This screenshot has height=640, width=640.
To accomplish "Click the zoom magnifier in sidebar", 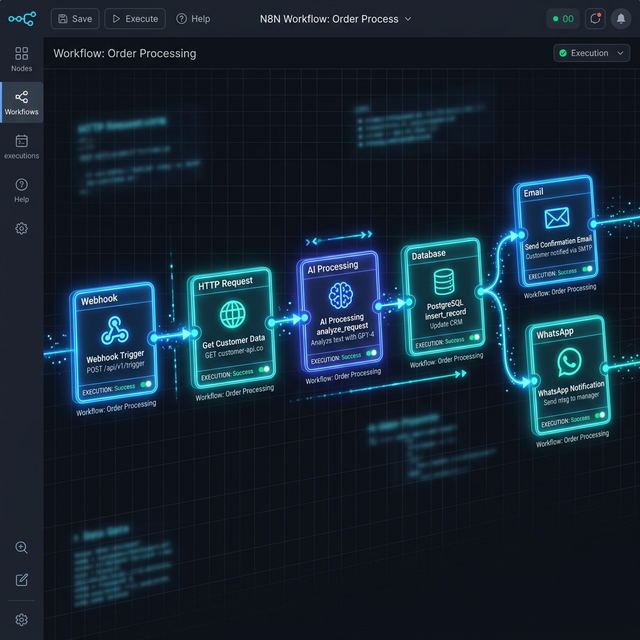I will click(x=21, y=547).
